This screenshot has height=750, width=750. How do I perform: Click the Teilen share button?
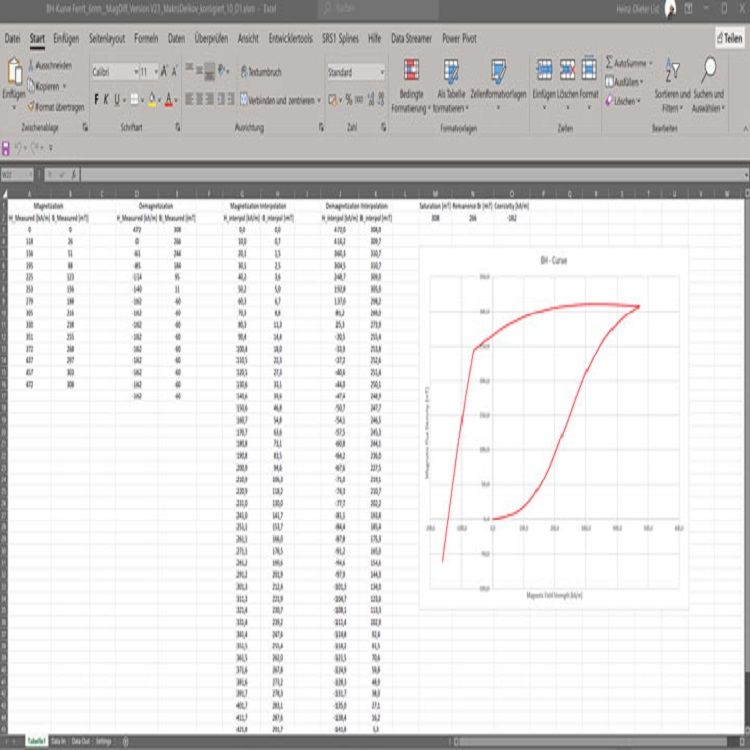(729, 37)
